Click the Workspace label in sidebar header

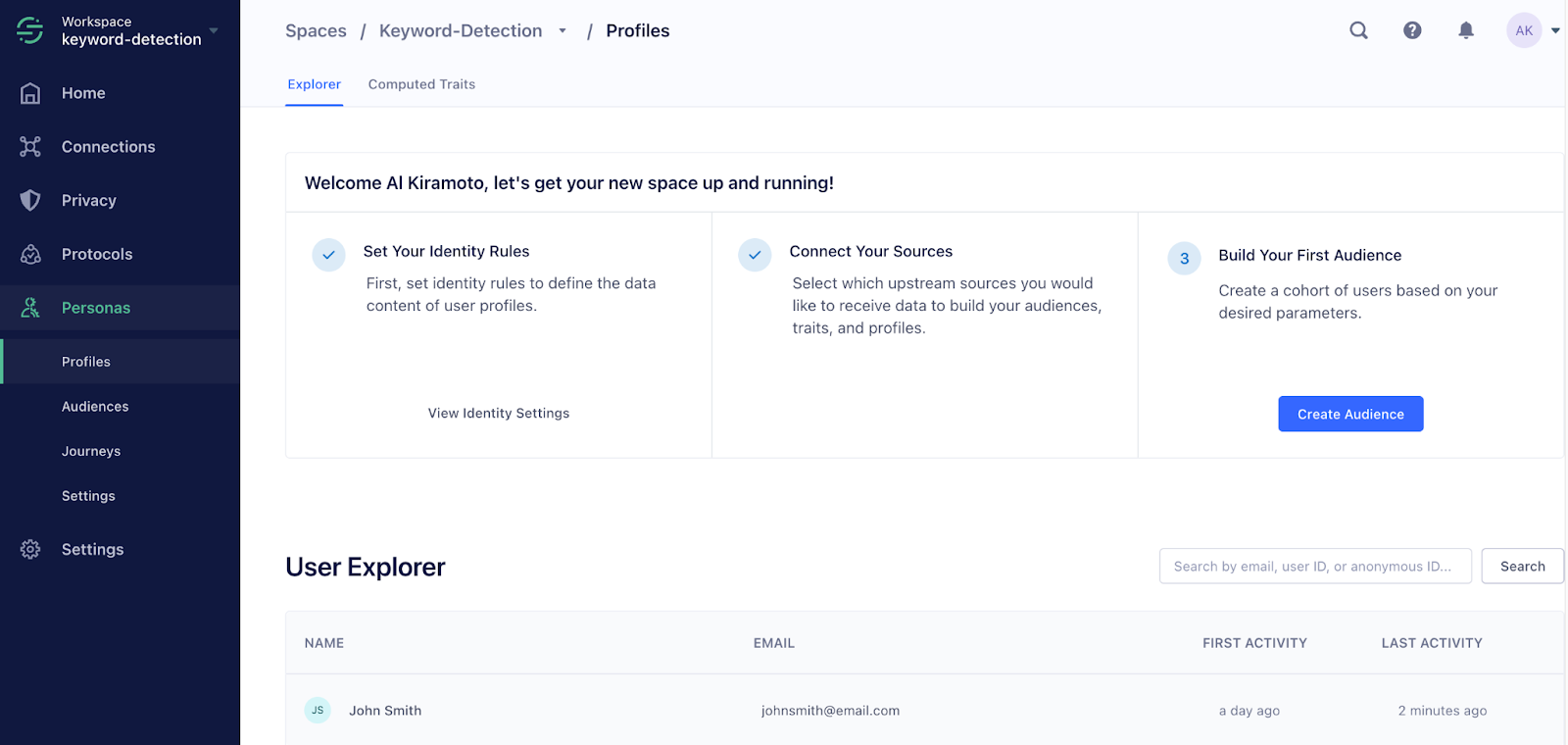[x=96, y=22]
